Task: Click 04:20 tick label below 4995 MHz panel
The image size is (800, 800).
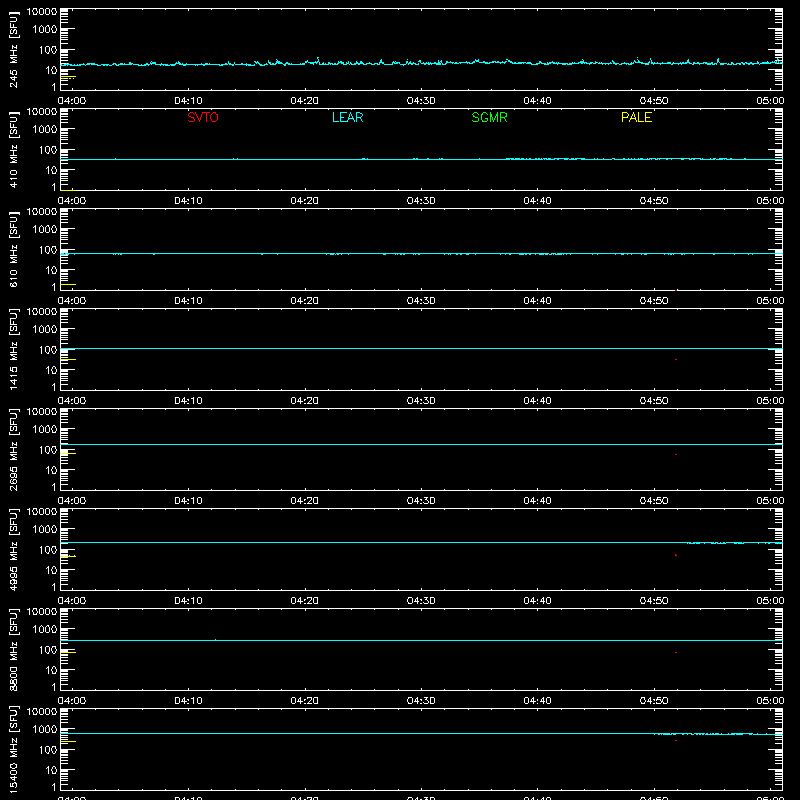Action: coord(305,601)
